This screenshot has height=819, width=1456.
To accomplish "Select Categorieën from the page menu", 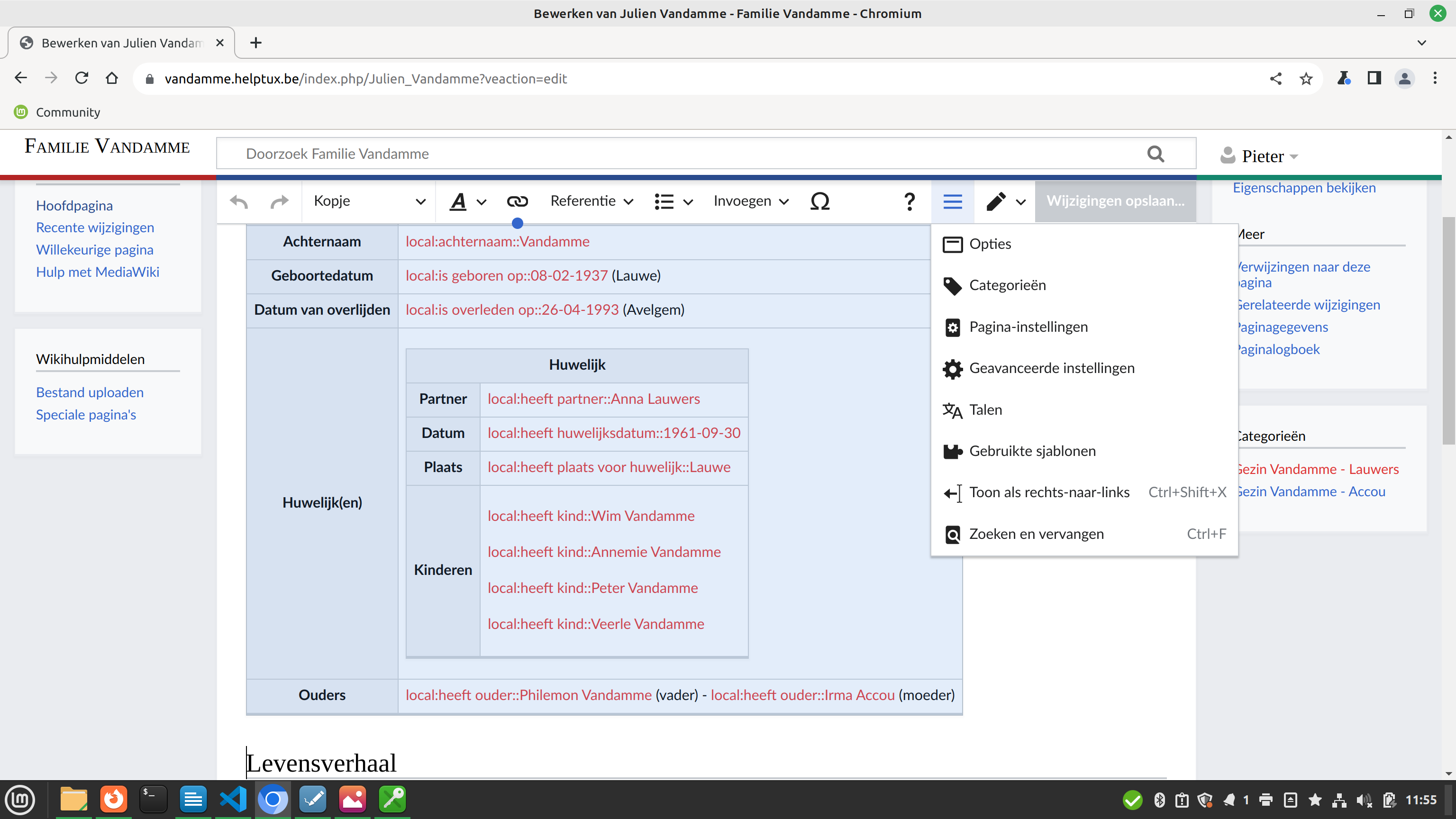I will click(1007, 285).
